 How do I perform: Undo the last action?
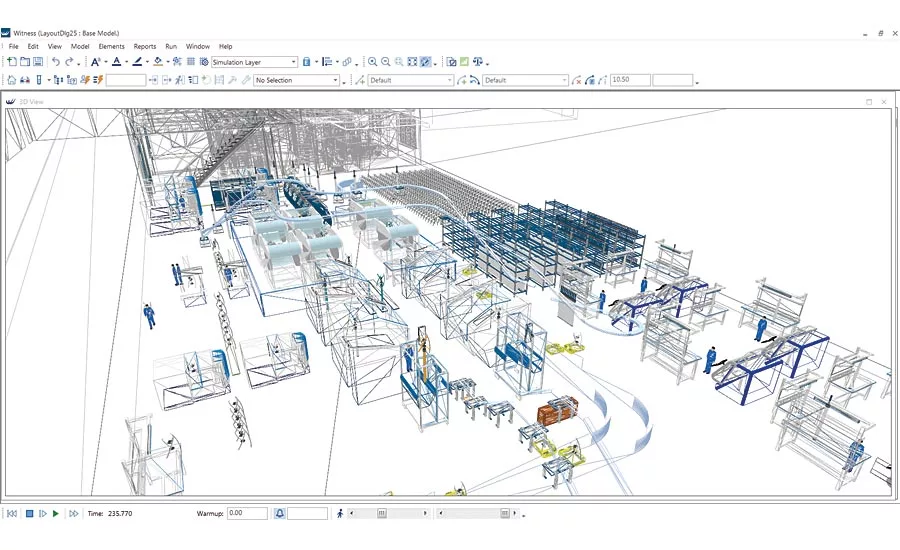pyautogui.click(x=56, y=61)
